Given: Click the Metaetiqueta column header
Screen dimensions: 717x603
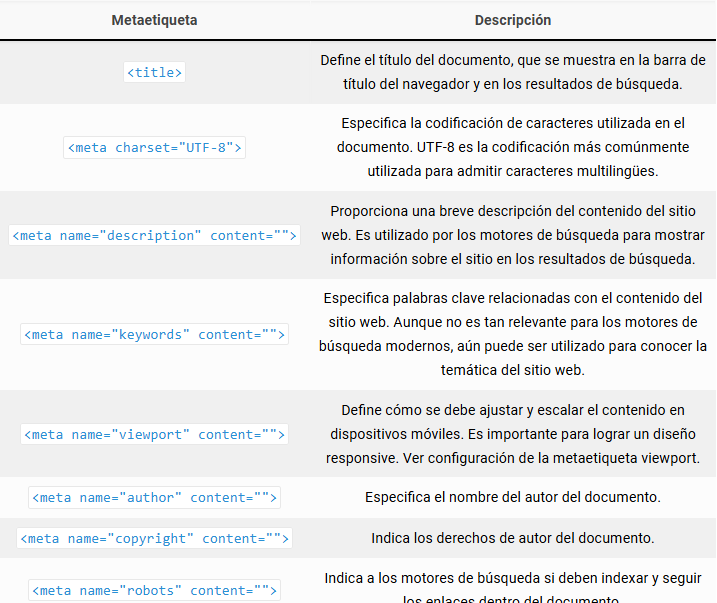Looking at the screenshot, I should coord(154,20).
